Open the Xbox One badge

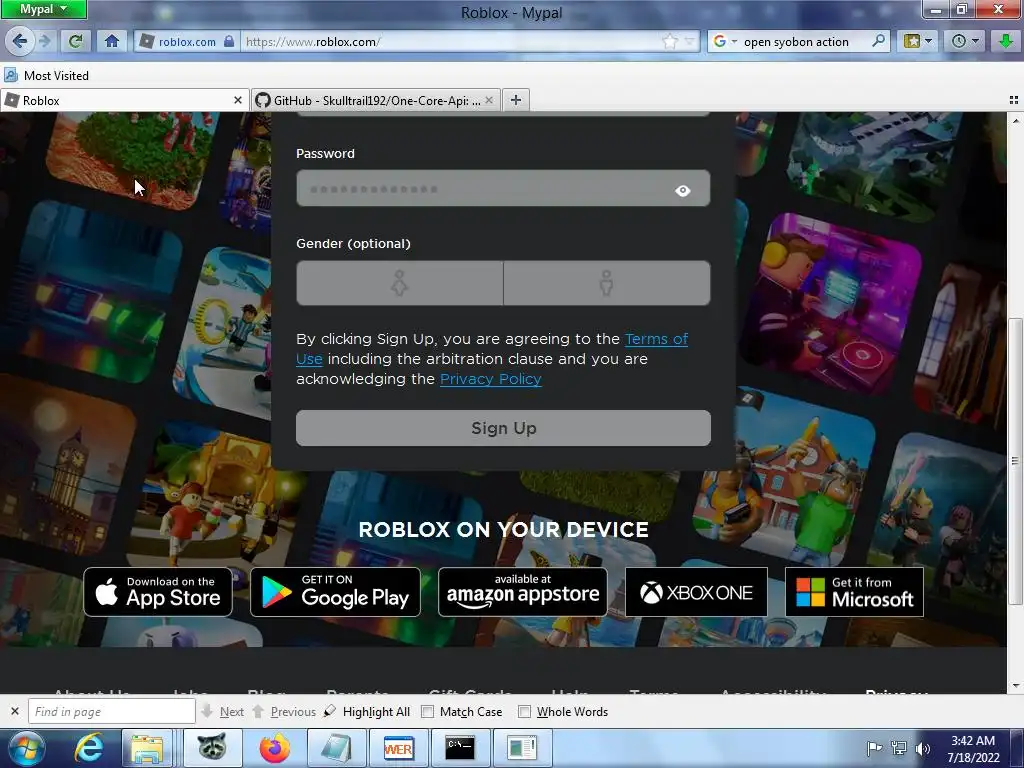click(x=696, y=592)
